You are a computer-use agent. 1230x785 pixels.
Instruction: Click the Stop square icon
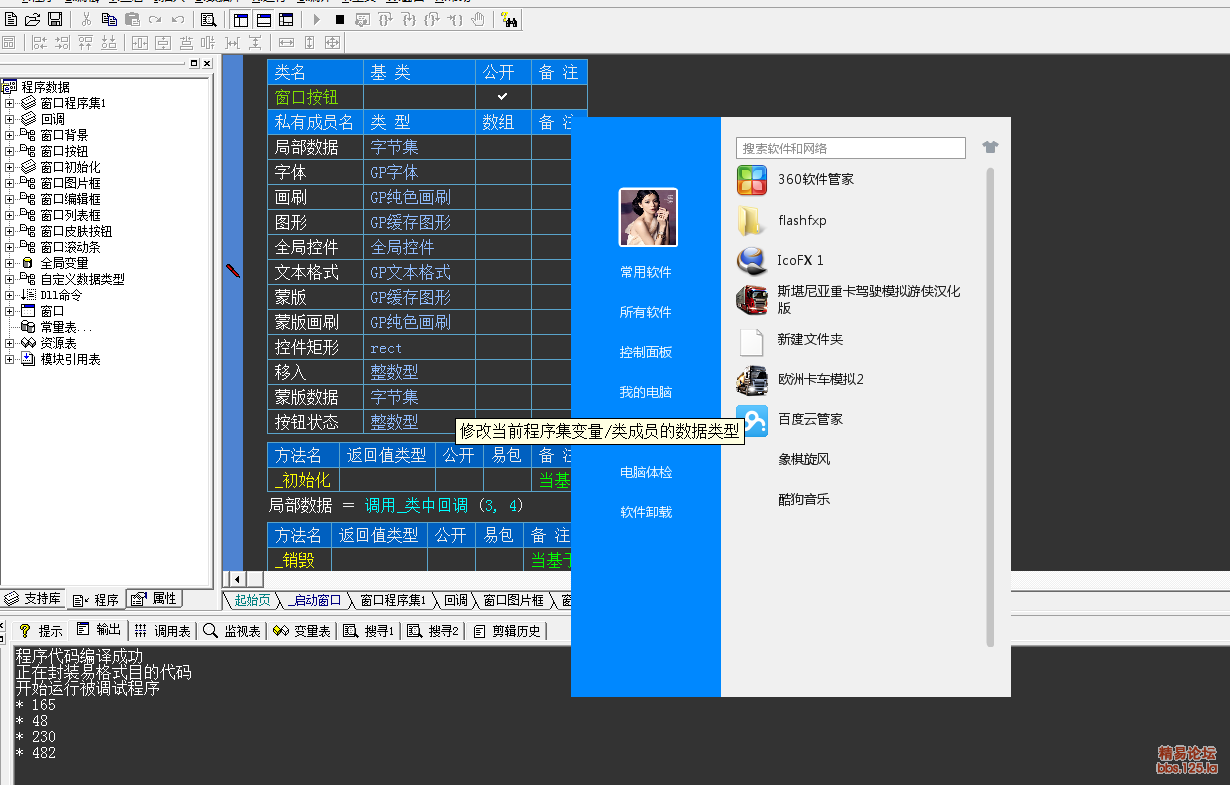340,19
